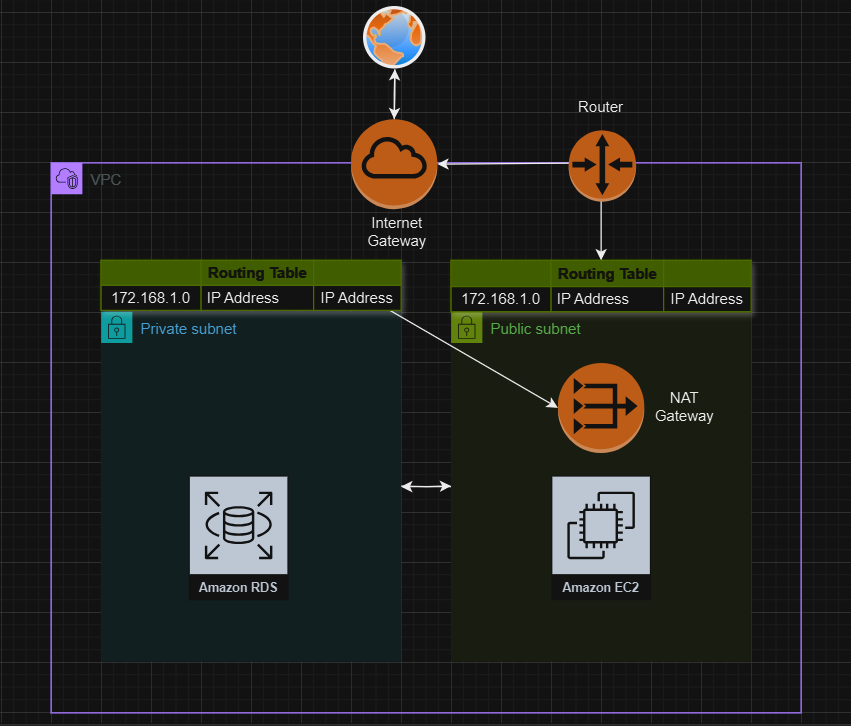The width and height of the screenshot is (851, 726).
Task: Click the NAT Gateway icon
Action: (x=598, y=406)
